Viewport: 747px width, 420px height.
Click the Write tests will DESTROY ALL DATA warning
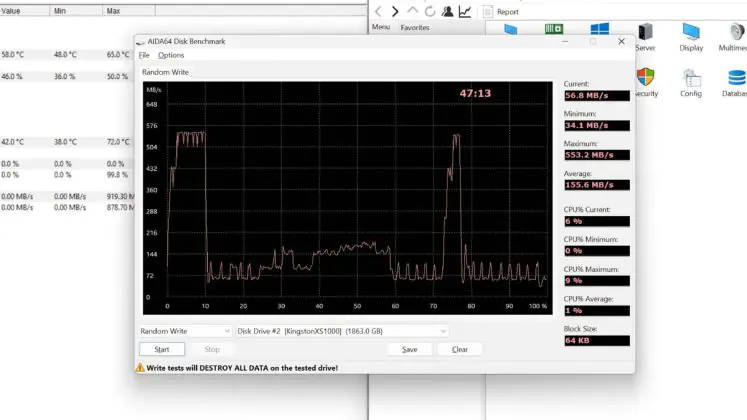242,368
